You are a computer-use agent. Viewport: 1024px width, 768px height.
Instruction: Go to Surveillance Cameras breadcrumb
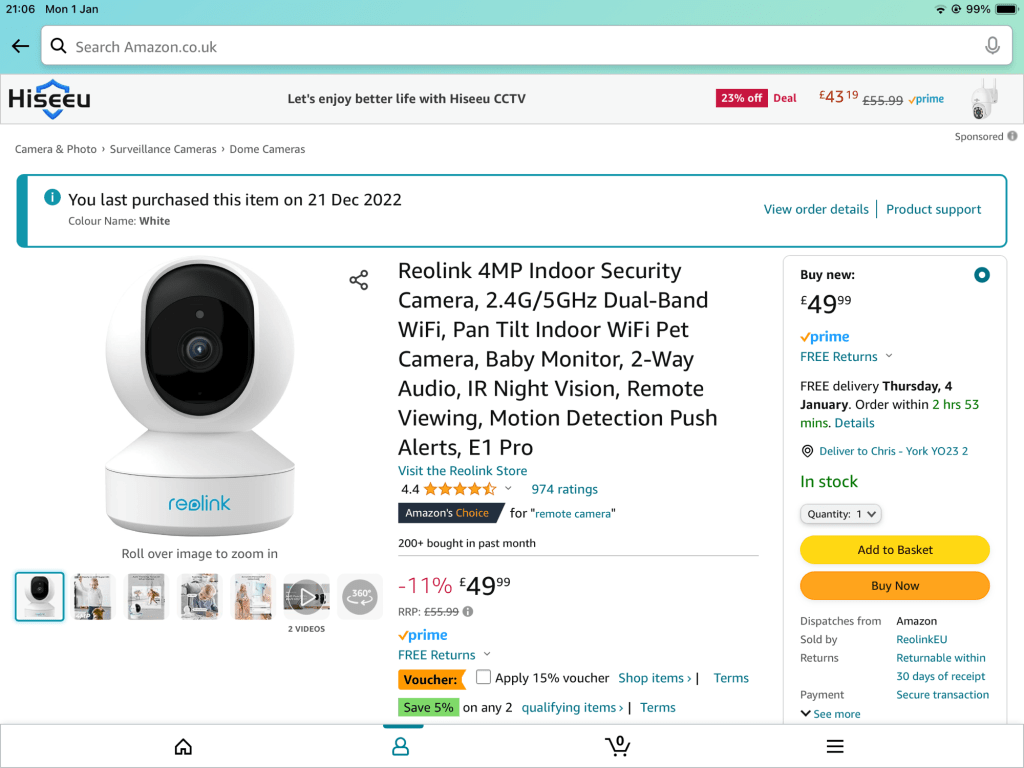click(x=163, y=149)
